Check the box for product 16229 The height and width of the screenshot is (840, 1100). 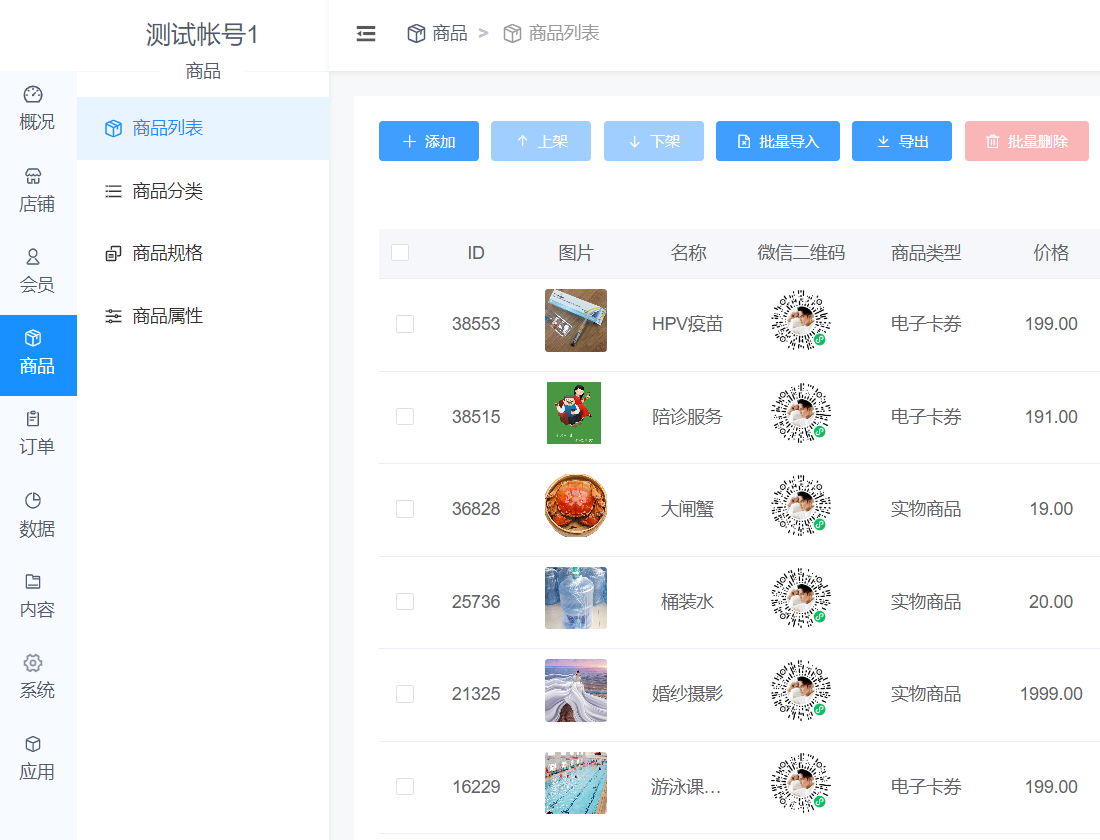[x=405, y=786]
